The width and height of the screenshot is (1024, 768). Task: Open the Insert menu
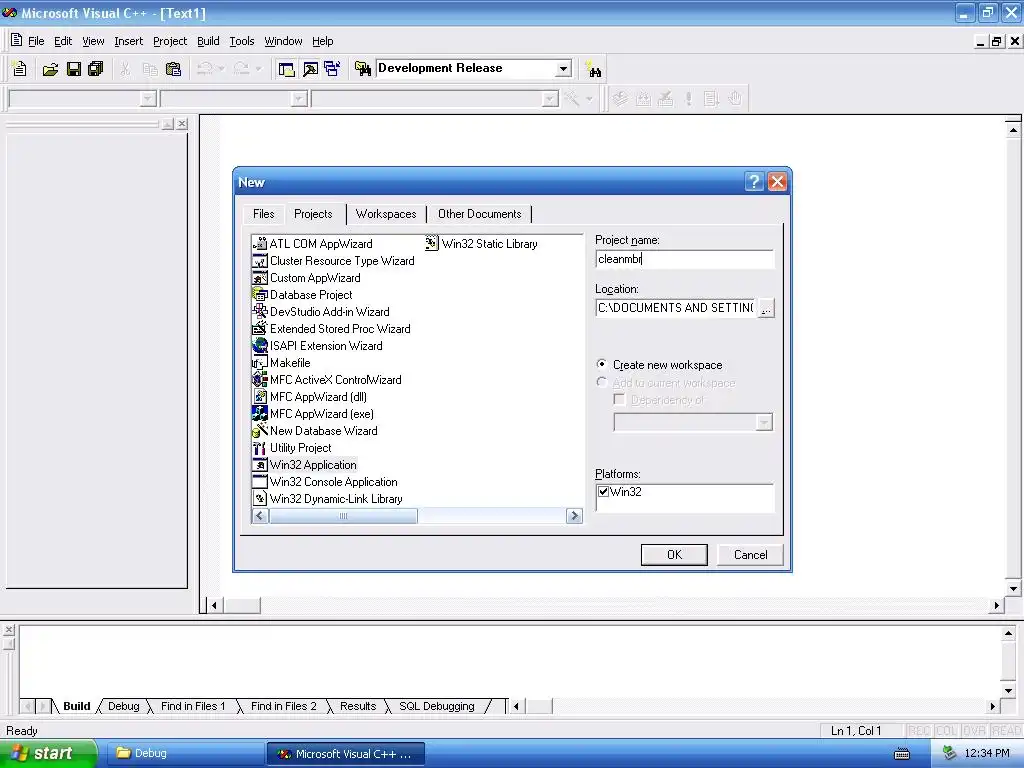pyautogui.click(x=129, y=41)
